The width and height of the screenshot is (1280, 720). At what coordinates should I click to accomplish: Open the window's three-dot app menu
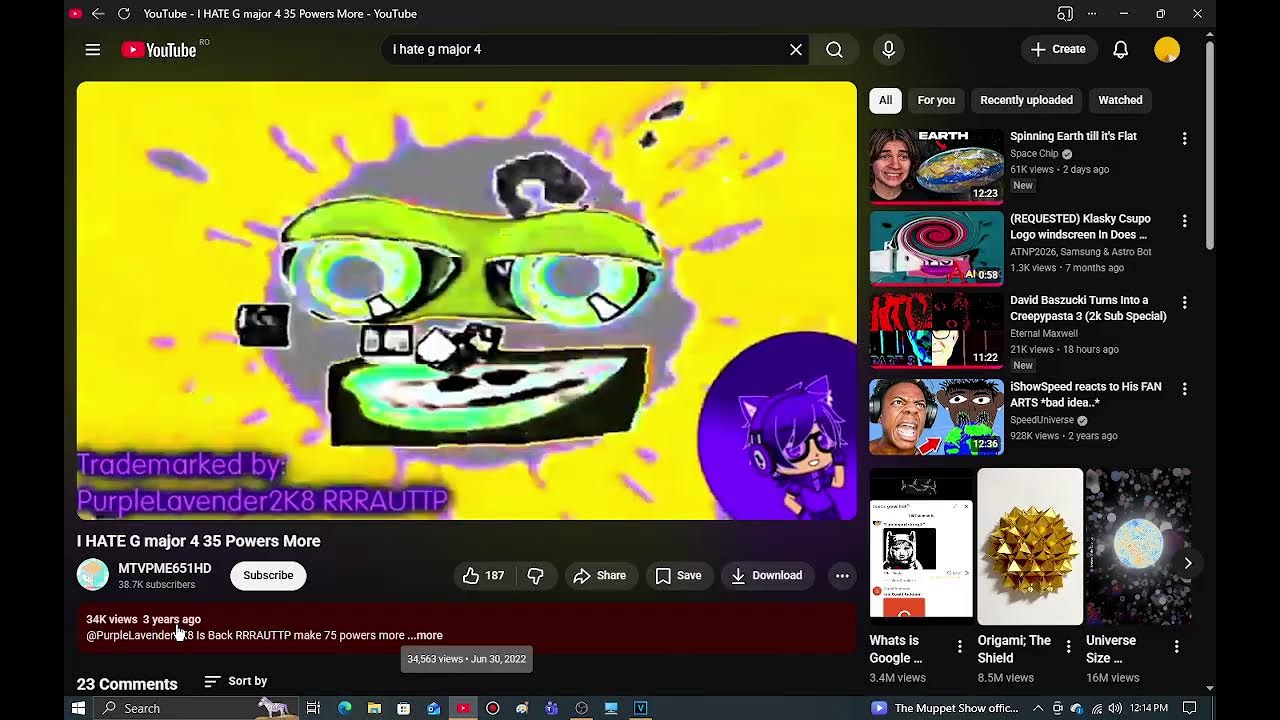pyautogui.click(x=1091, y=14)
